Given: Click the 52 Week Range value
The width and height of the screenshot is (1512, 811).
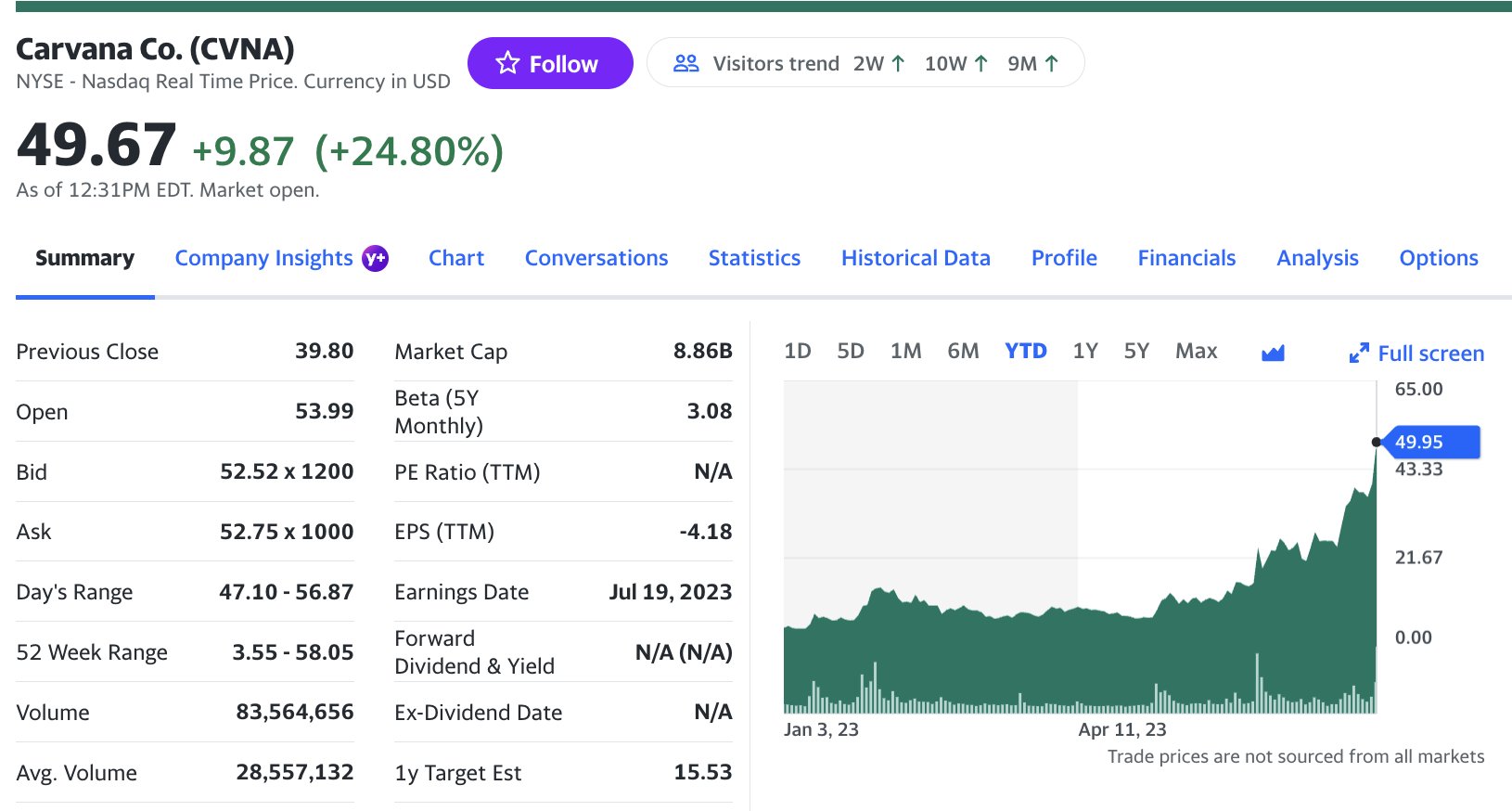Looking at the screenshot, I should click(x=292, y=652).
